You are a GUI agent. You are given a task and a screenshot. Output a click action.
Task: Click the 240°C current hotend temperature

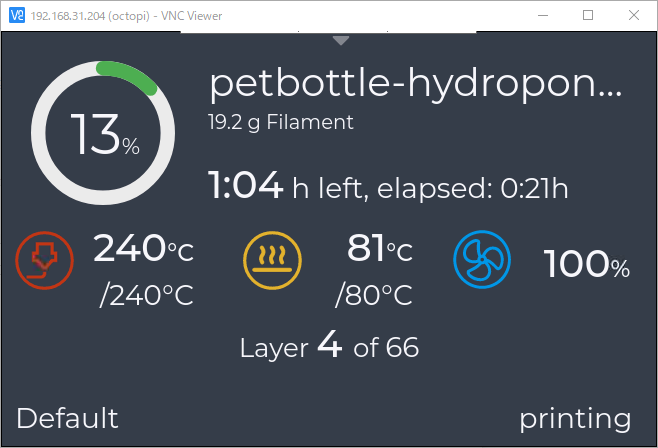pos(144,248)
